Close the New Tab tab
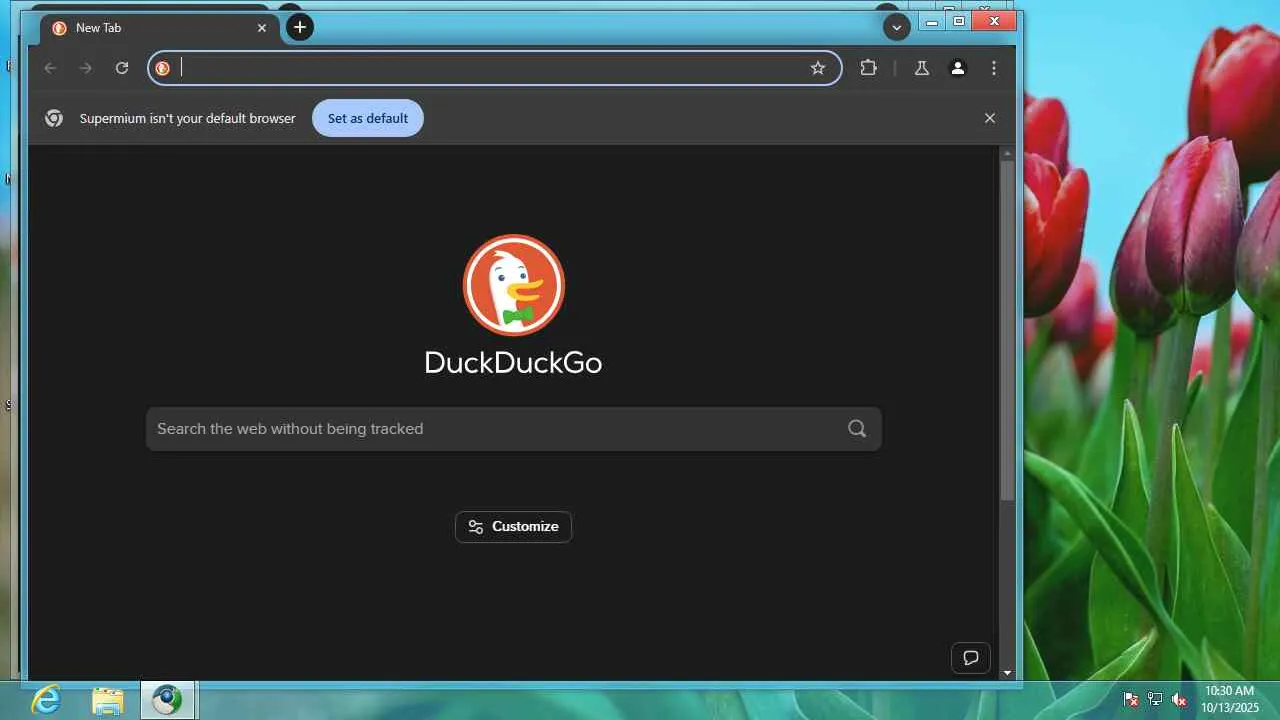The image size is (1280, 720). [x=262, y=28]
